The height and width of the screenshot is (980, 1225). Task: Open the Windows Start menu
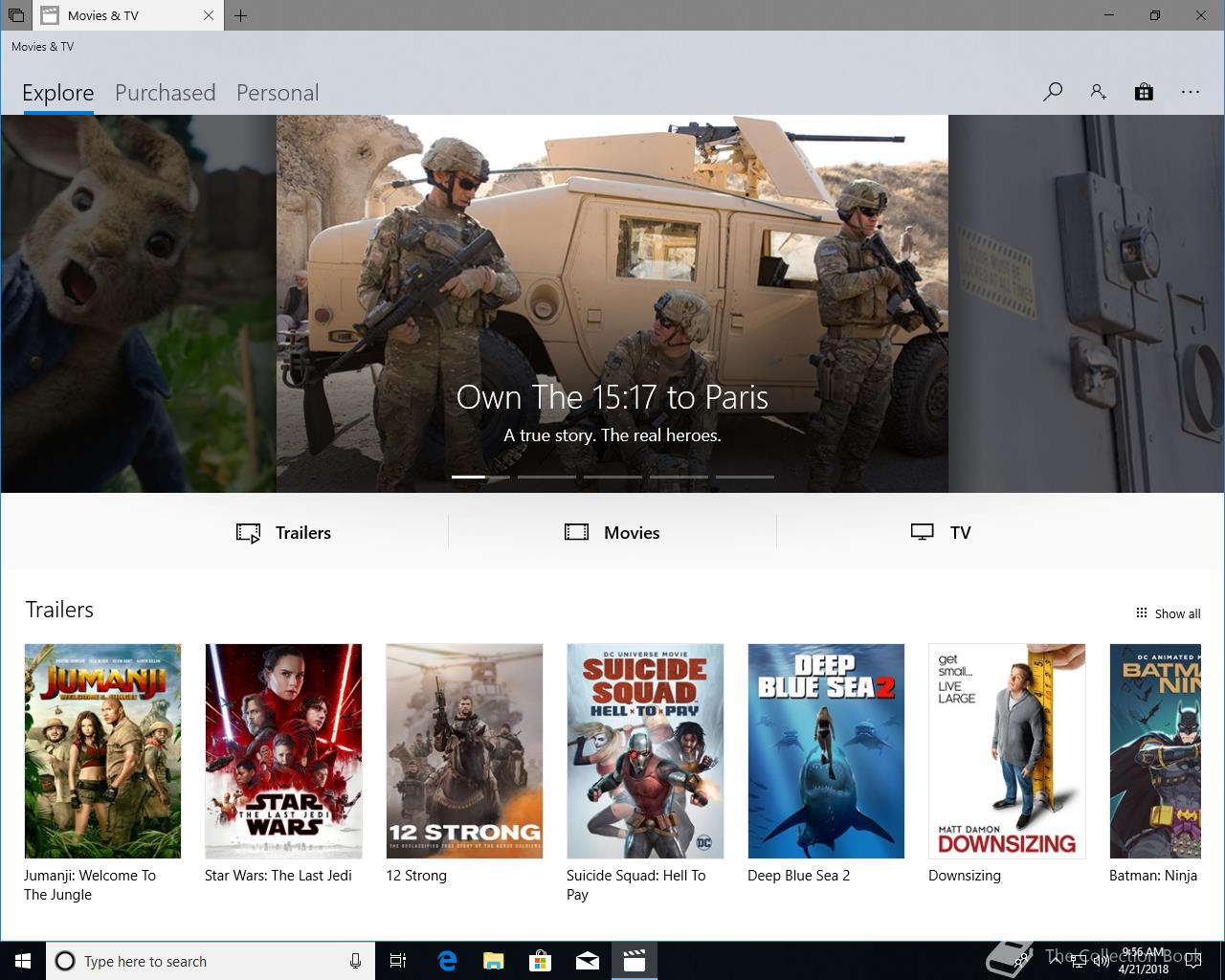point(23,961)
